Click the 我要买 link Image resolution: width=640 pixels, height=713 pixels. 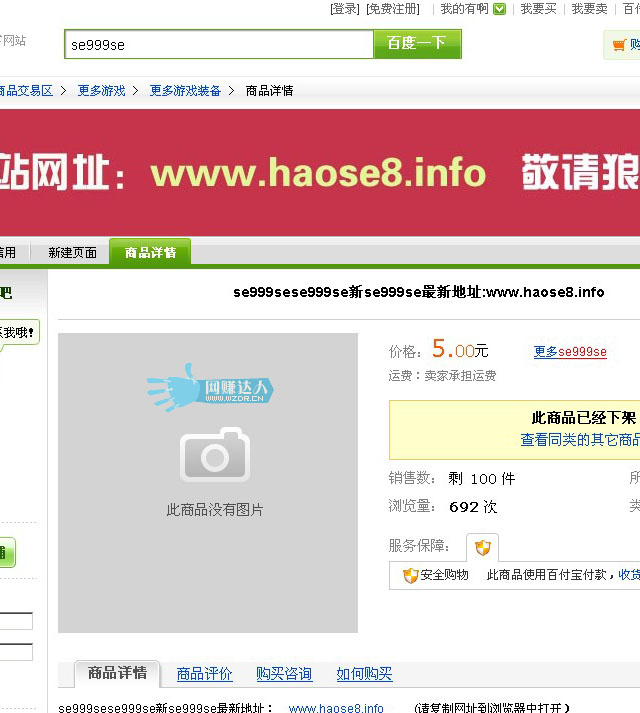[538, 9]
